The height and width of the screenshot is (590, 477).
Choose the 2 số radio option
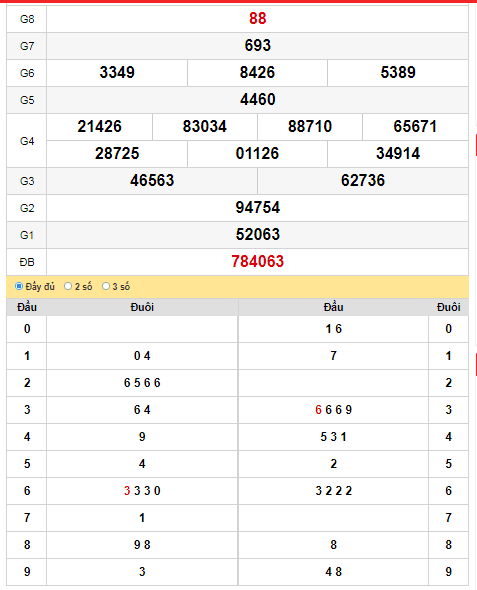[68, 286]
